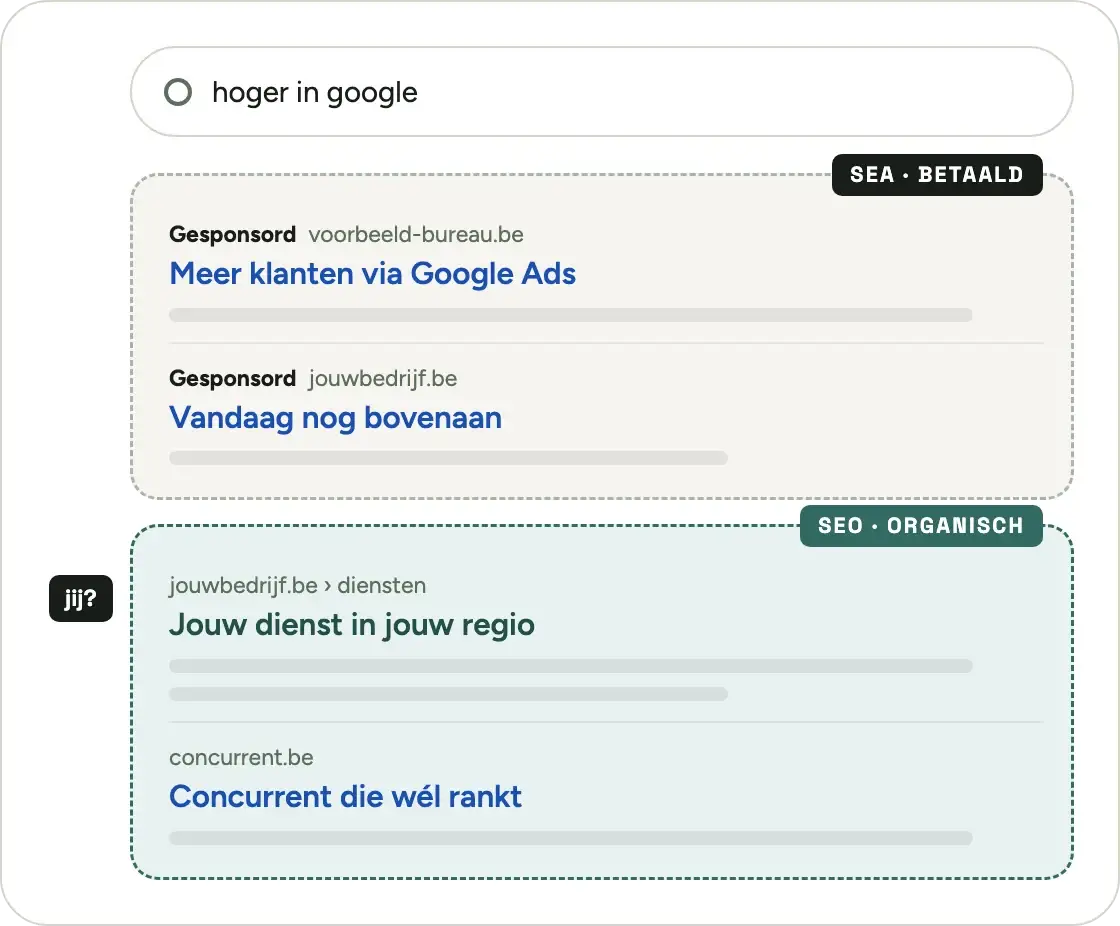The height and width of the screenshot is (926, 1120).
Task: Click 'Gesponsord' label beside jouwbedrijf.be
Action: coord(233,378)
